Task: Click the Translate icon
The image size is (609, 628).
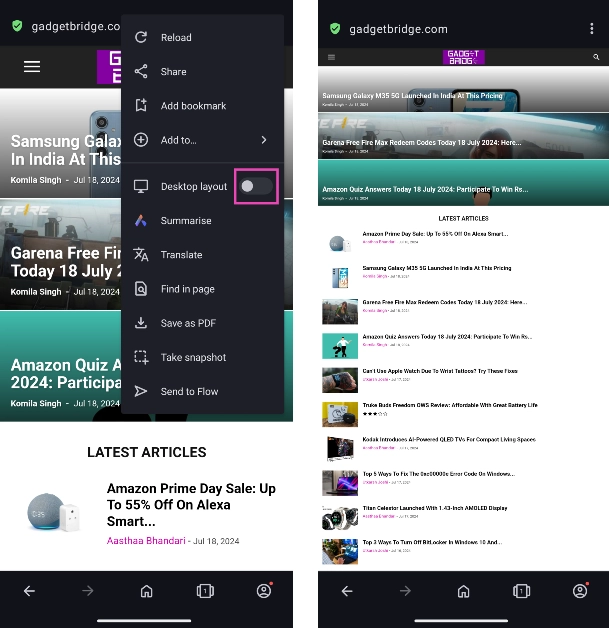Action: coord(141,255)
